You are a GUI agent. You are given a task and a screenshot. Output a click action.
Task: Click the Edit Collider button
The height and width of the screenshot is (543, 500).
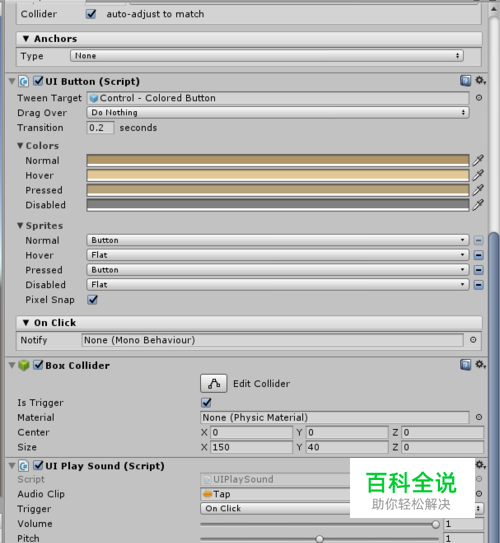point(214,383)
